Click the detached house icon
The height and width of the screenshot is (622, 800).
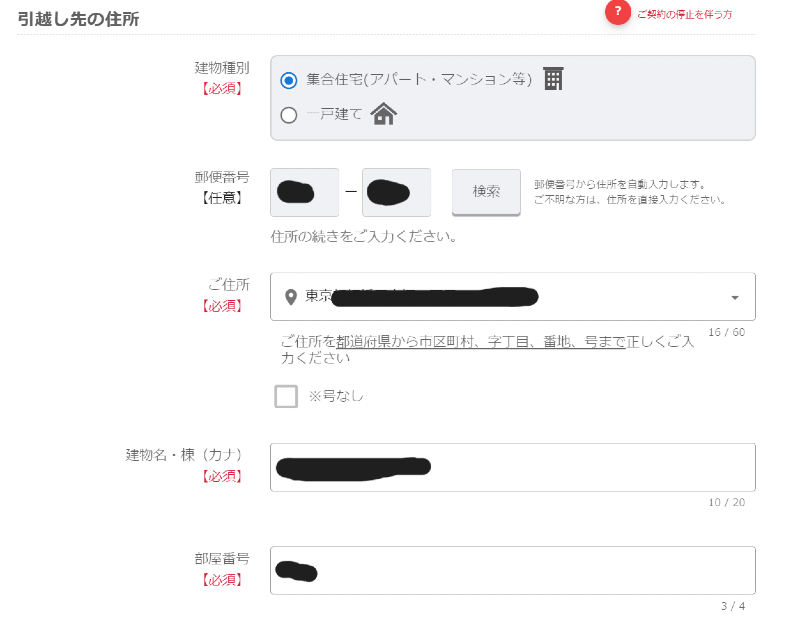pos(384,114)
